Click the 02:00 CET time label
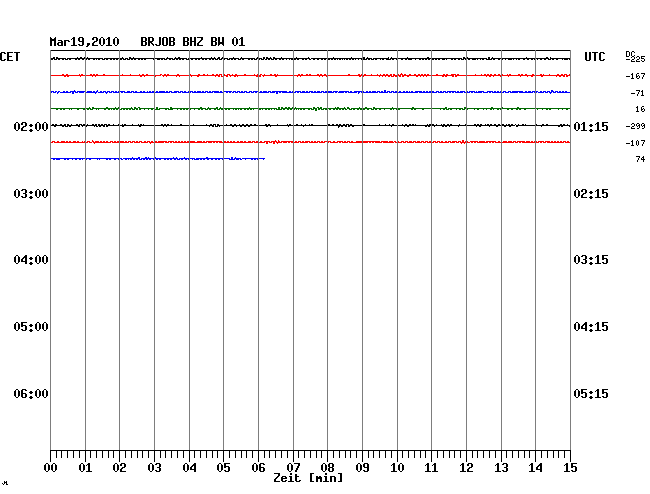This screenshot has height=494, width=650. (31, 126)
